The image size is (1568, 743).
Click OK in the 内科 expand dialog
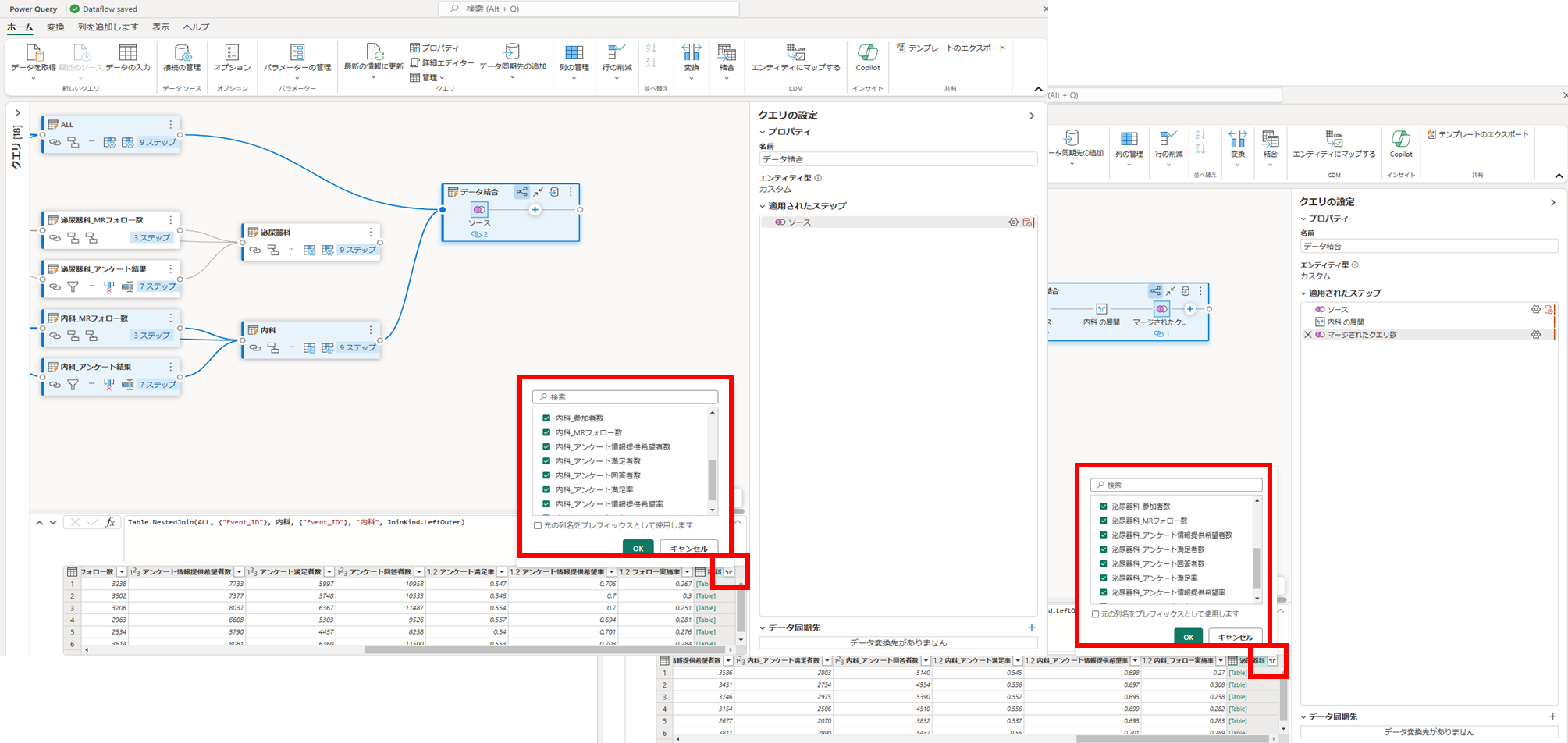(638, 548)
